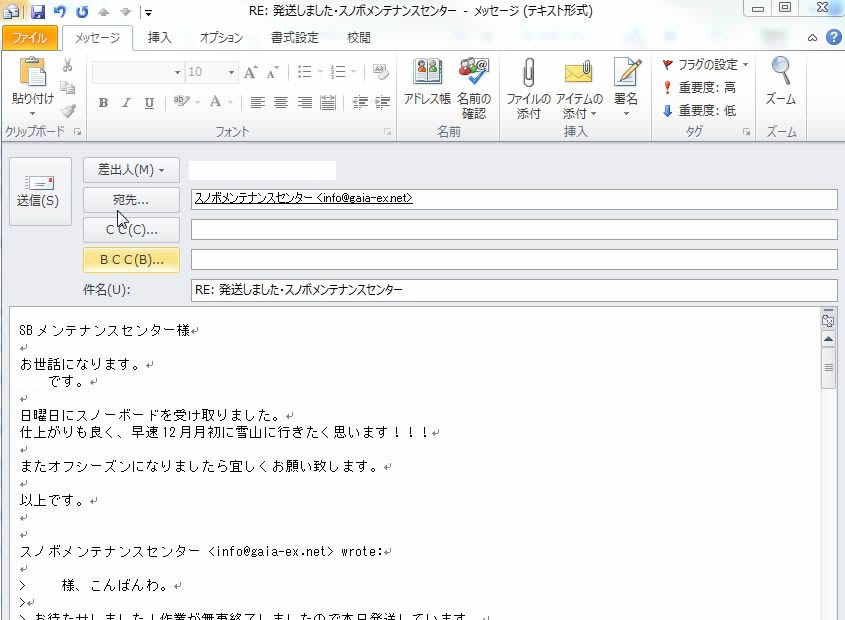845x620 pixels.
Task: Click the text highlight color button
Action: pos(182,102)
